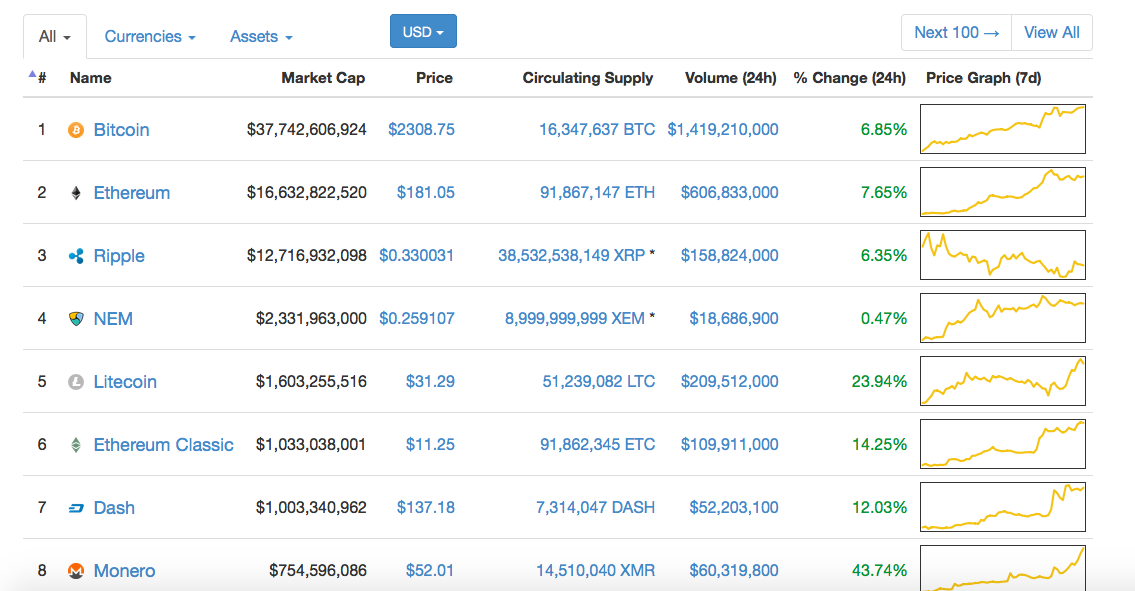This screenshot has width=1135, height=591.
Task: Open the USD currency selector
Action: click(423, 32)
